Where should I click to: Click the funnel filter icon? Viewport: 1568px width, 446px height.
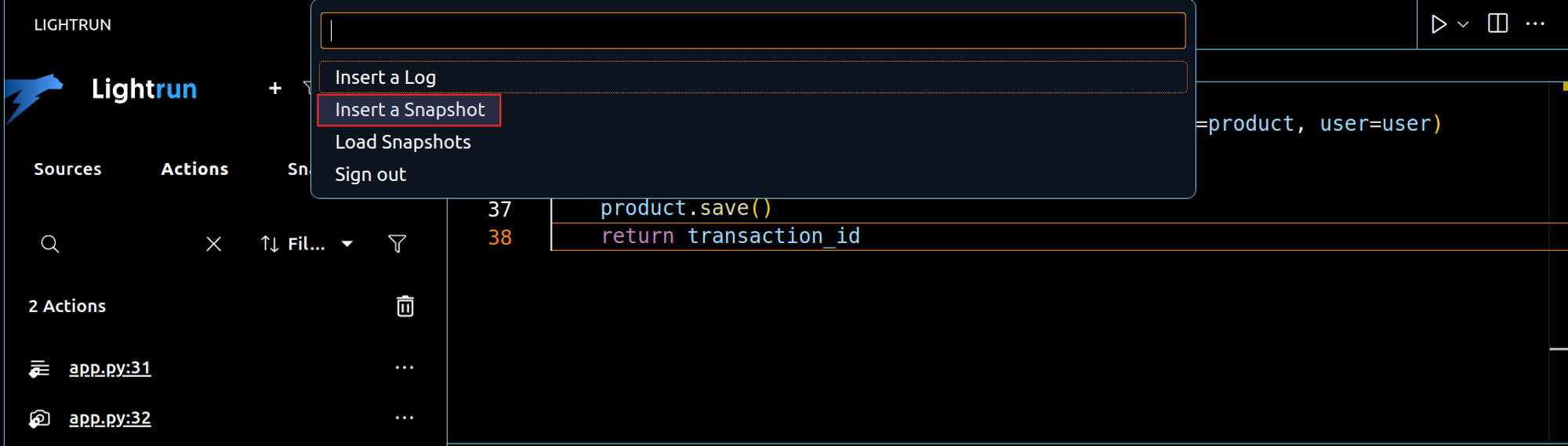click(397, 244)
